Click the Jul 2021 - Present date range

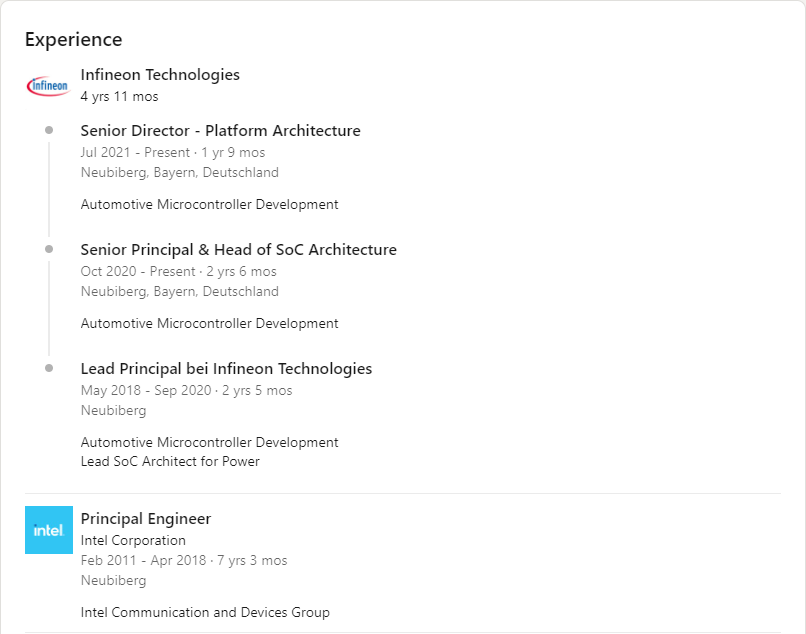pos(135,153)
